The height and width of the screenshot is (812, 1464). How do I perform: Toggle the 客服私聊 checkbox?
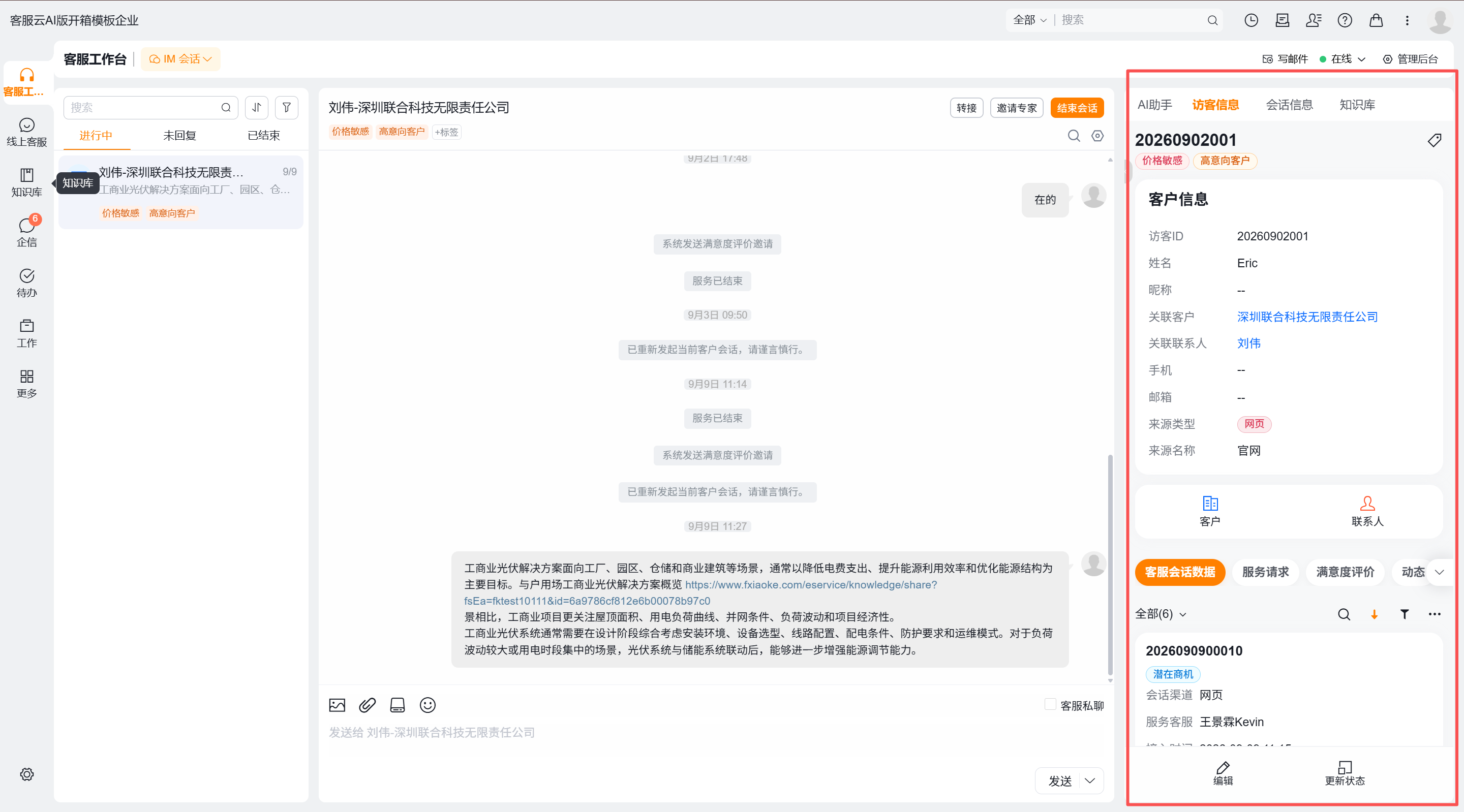pyautogui.click(x=1050, y=705)
